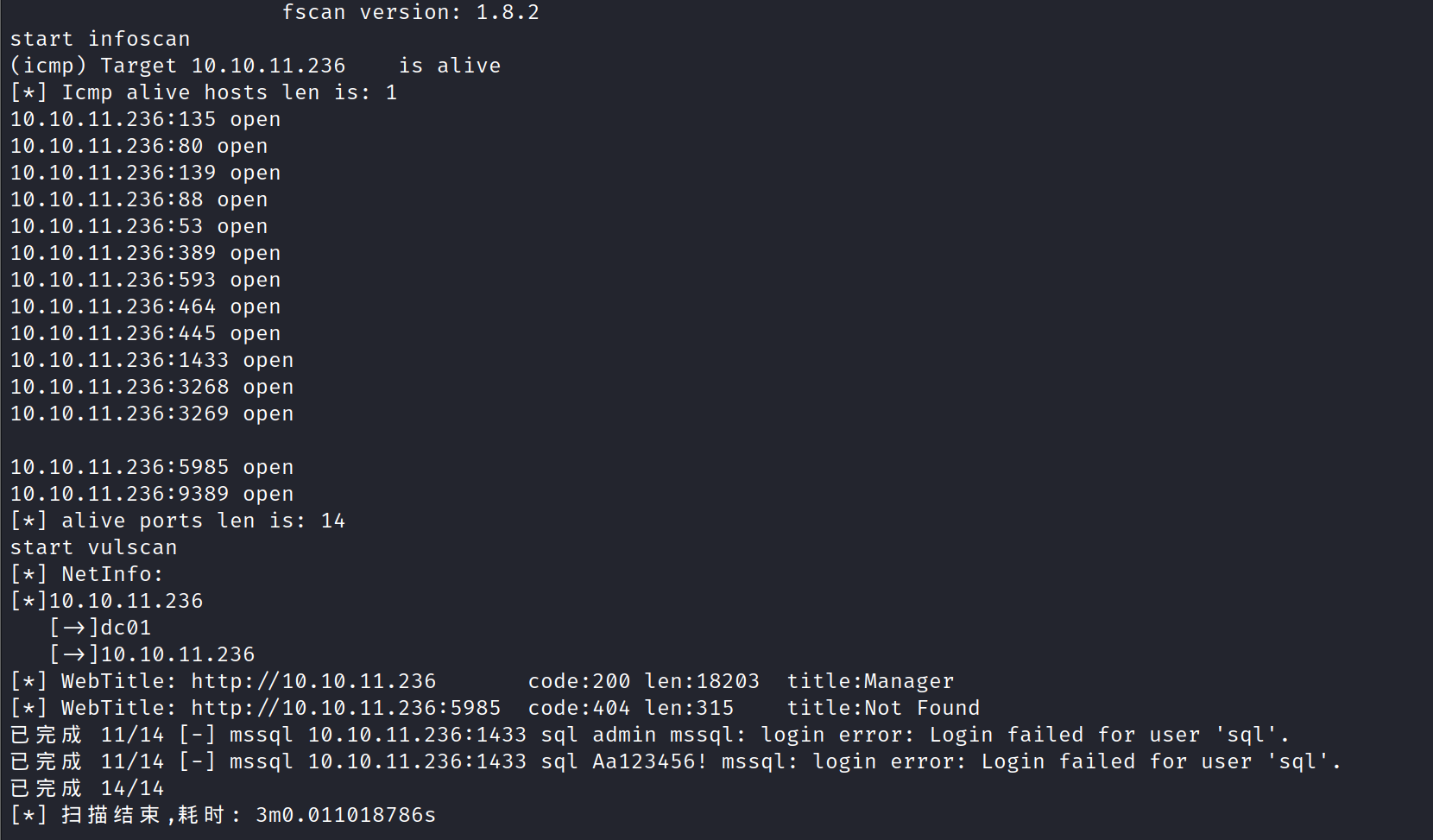Click the 'start infoscan' line

(100, 39)
